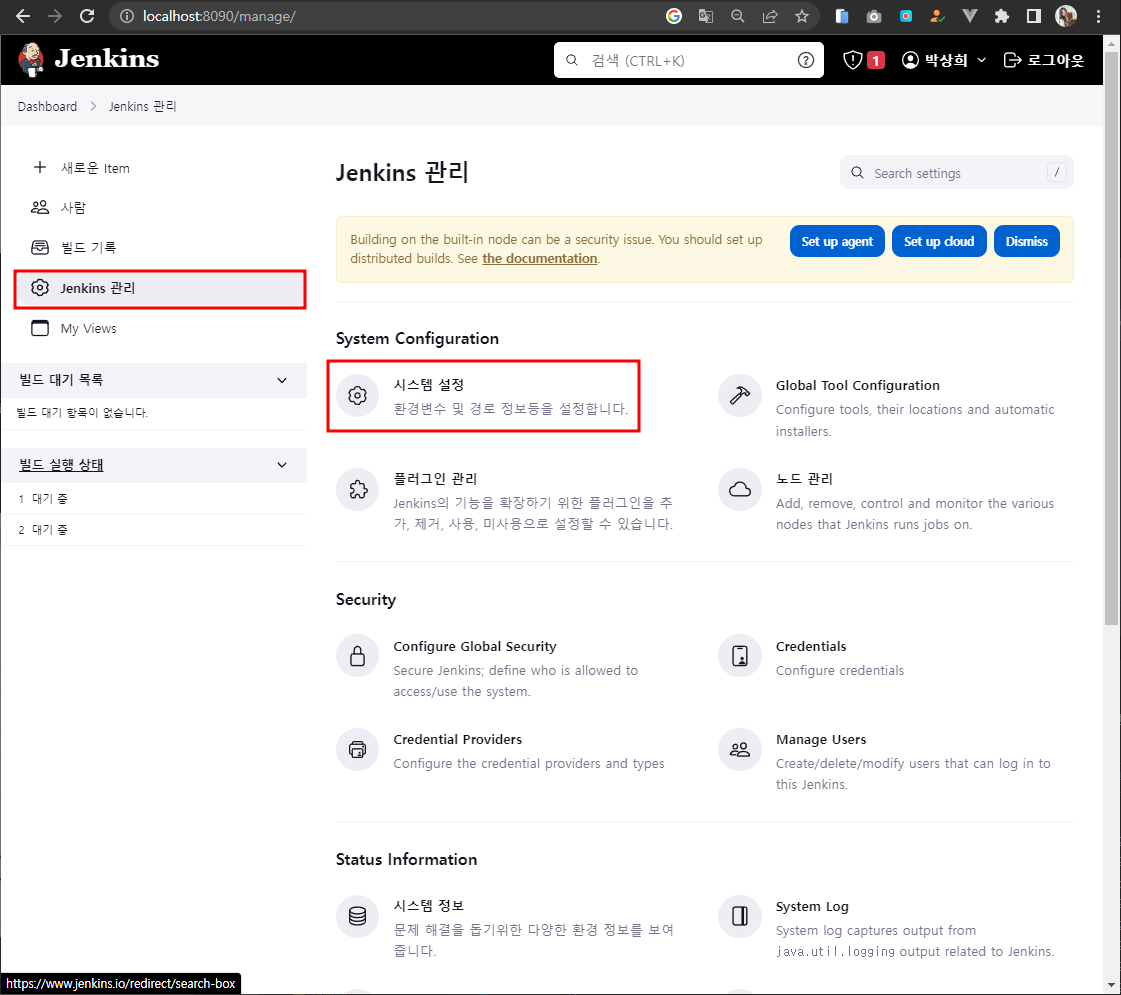Open Credentials settings title
Viewport: 1121px width, 995px height.
pyautogui.click(x=811, y=646)
